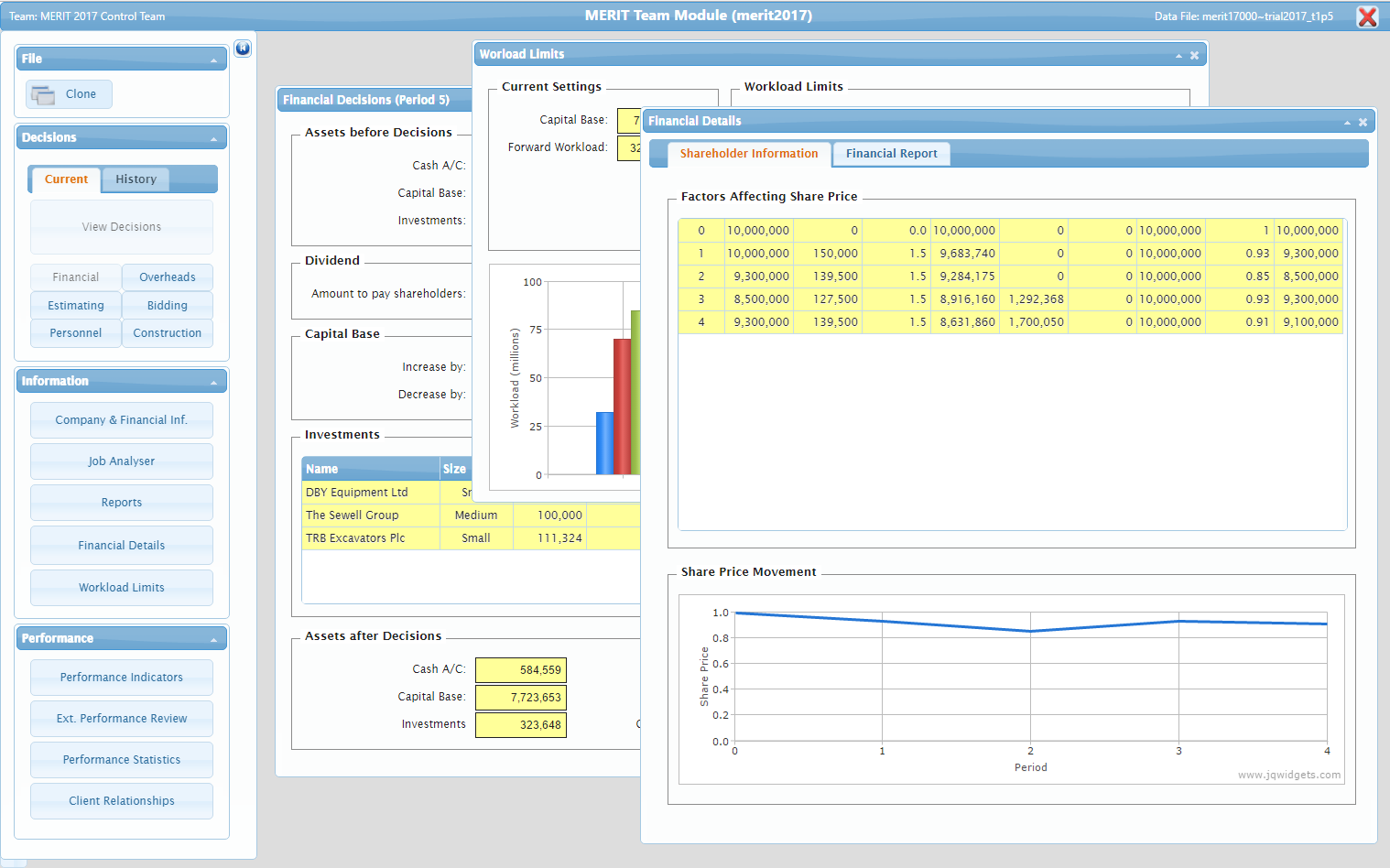The image size is (1390, 868).
Task: Select the Shareholder Information tab
Action: coord(748,154)
